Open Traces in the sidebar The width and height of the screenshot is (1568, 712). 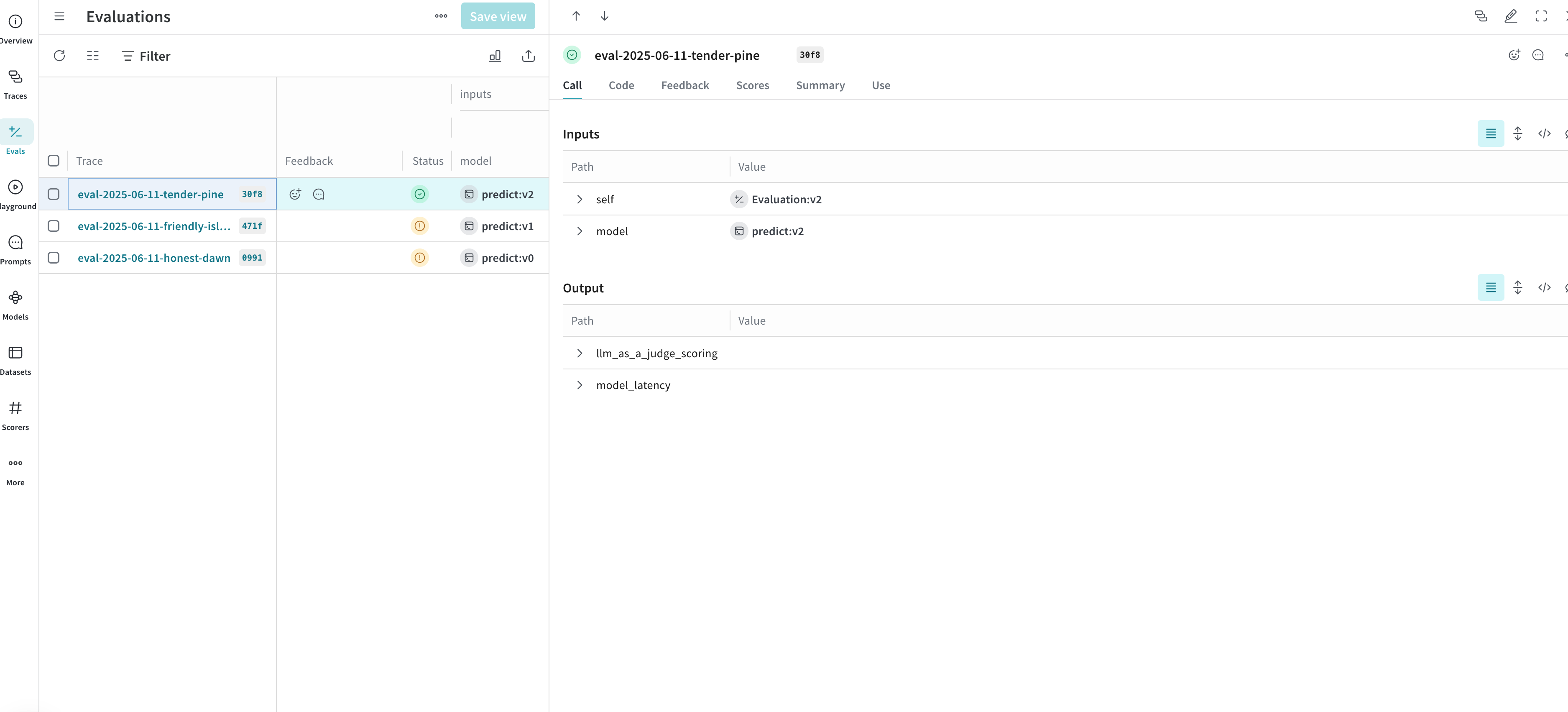point(15,84)
